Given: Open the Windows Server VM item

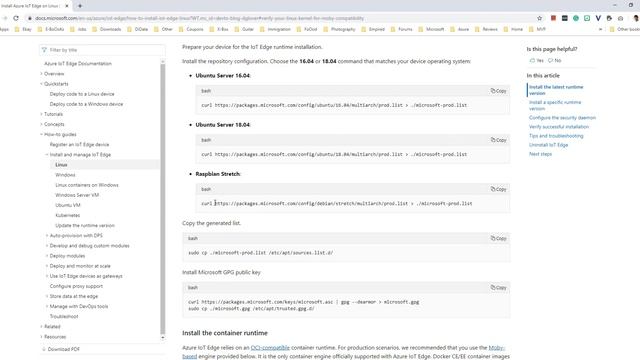Looking at the screenshot, I should tap(77, 195).
